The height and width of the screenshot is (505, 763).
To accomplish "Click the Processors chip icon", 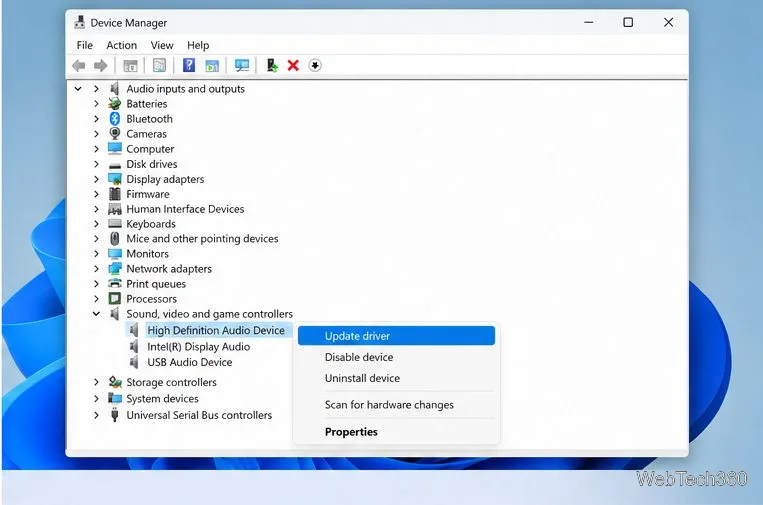I will pos(115,298).
